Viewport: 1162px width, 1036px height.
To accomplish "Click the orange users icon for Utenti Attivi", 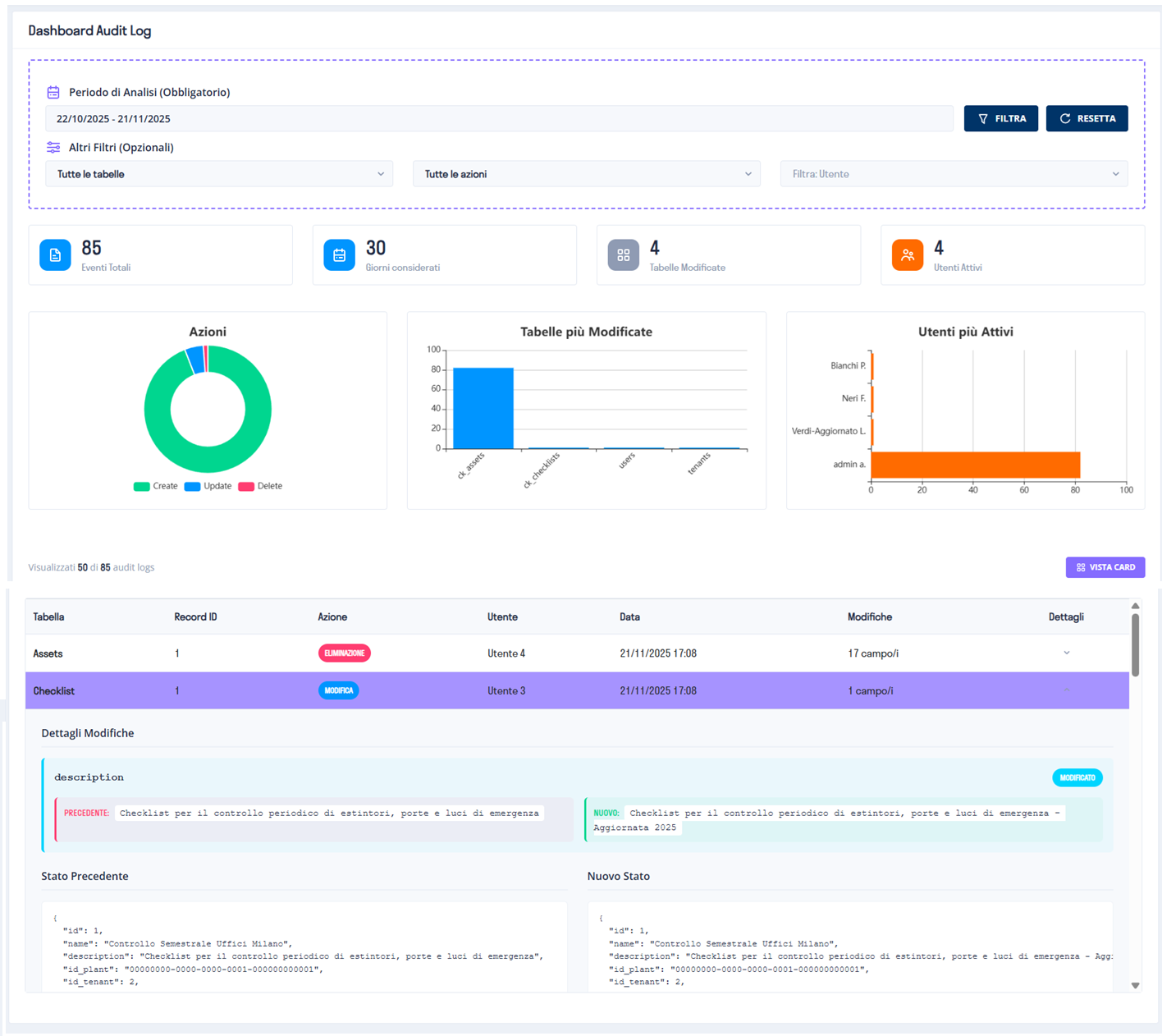I will click(x=907, y=255).
